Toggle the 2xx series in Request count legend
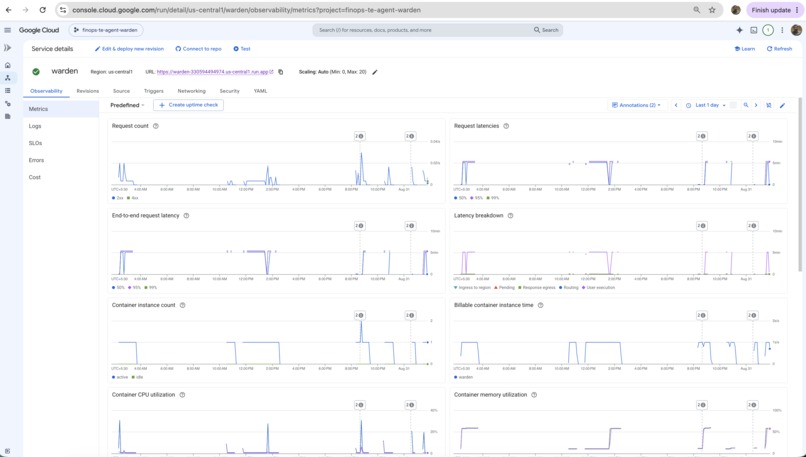The width and height of the screenshot is (806, 457). pos(118,198)
